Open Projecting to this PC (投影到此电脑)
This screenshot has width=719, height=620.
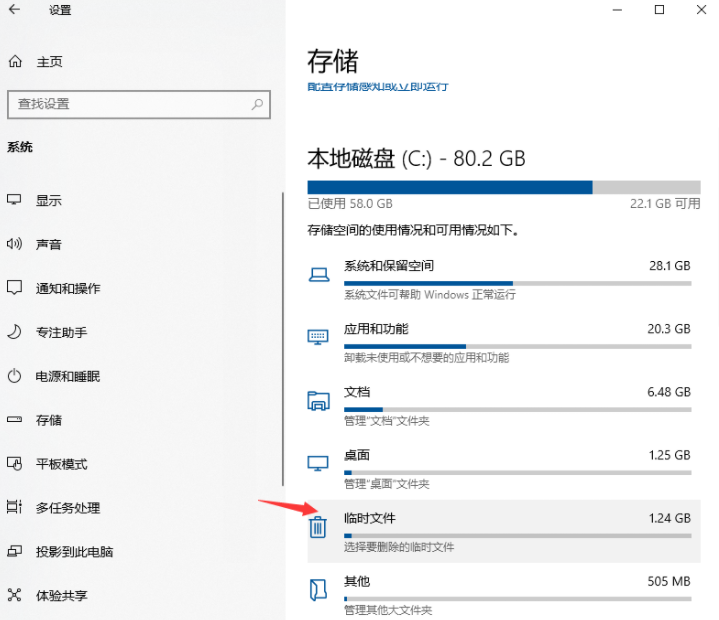click(x=74, y=552)
